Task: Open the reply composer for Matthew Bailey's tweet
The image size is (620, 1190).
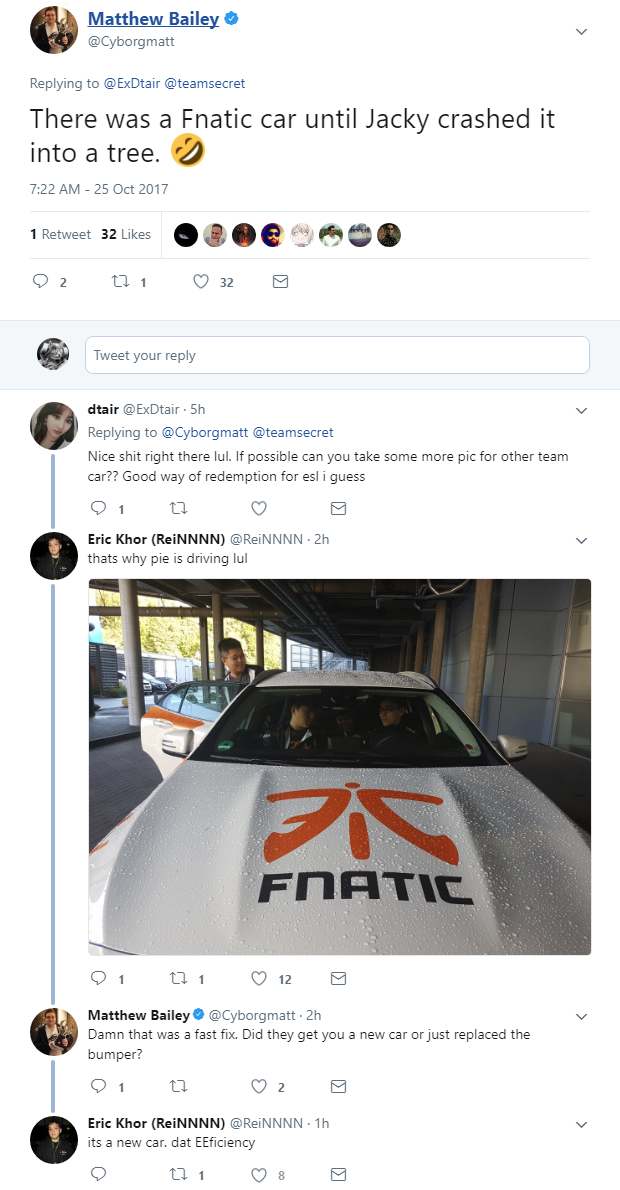Action: click(41, 281)
